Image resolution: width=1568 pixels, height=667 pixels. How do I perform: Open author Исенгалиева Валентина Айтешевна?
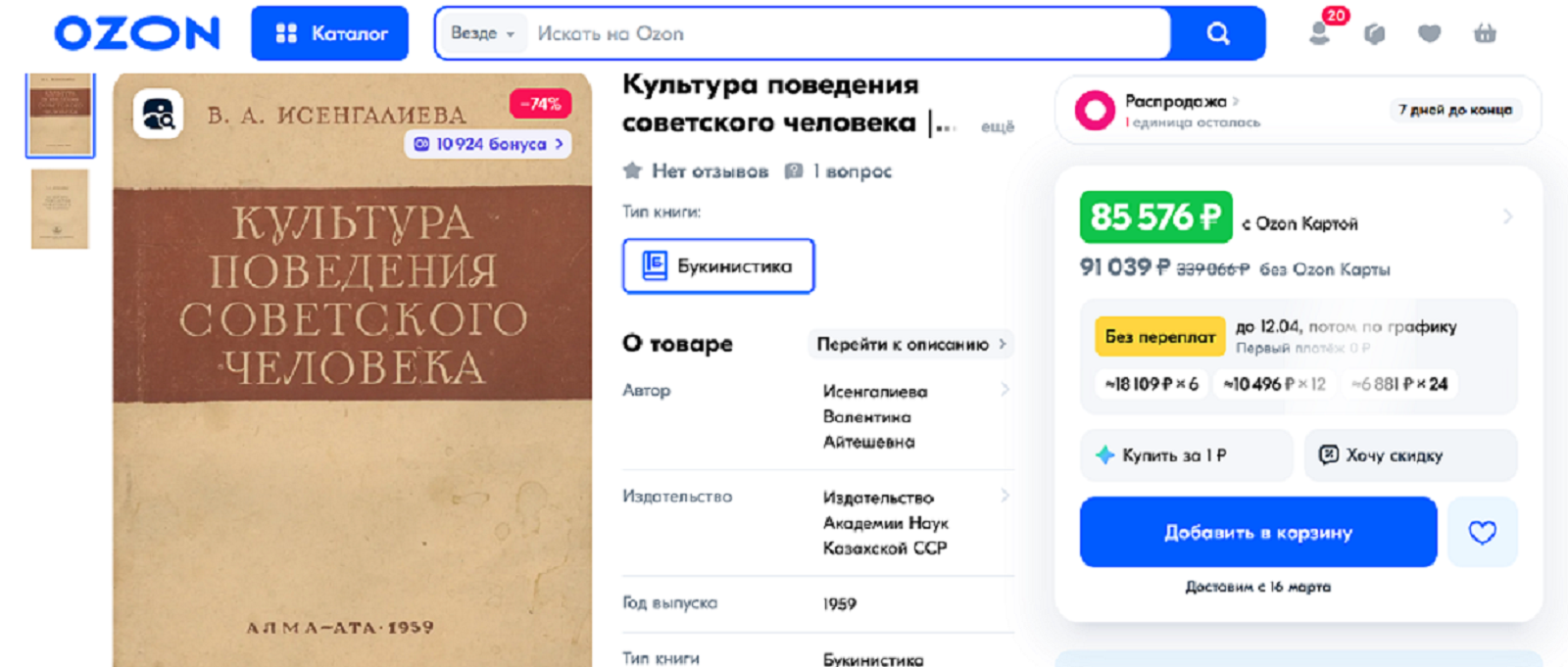coord(874,417)
